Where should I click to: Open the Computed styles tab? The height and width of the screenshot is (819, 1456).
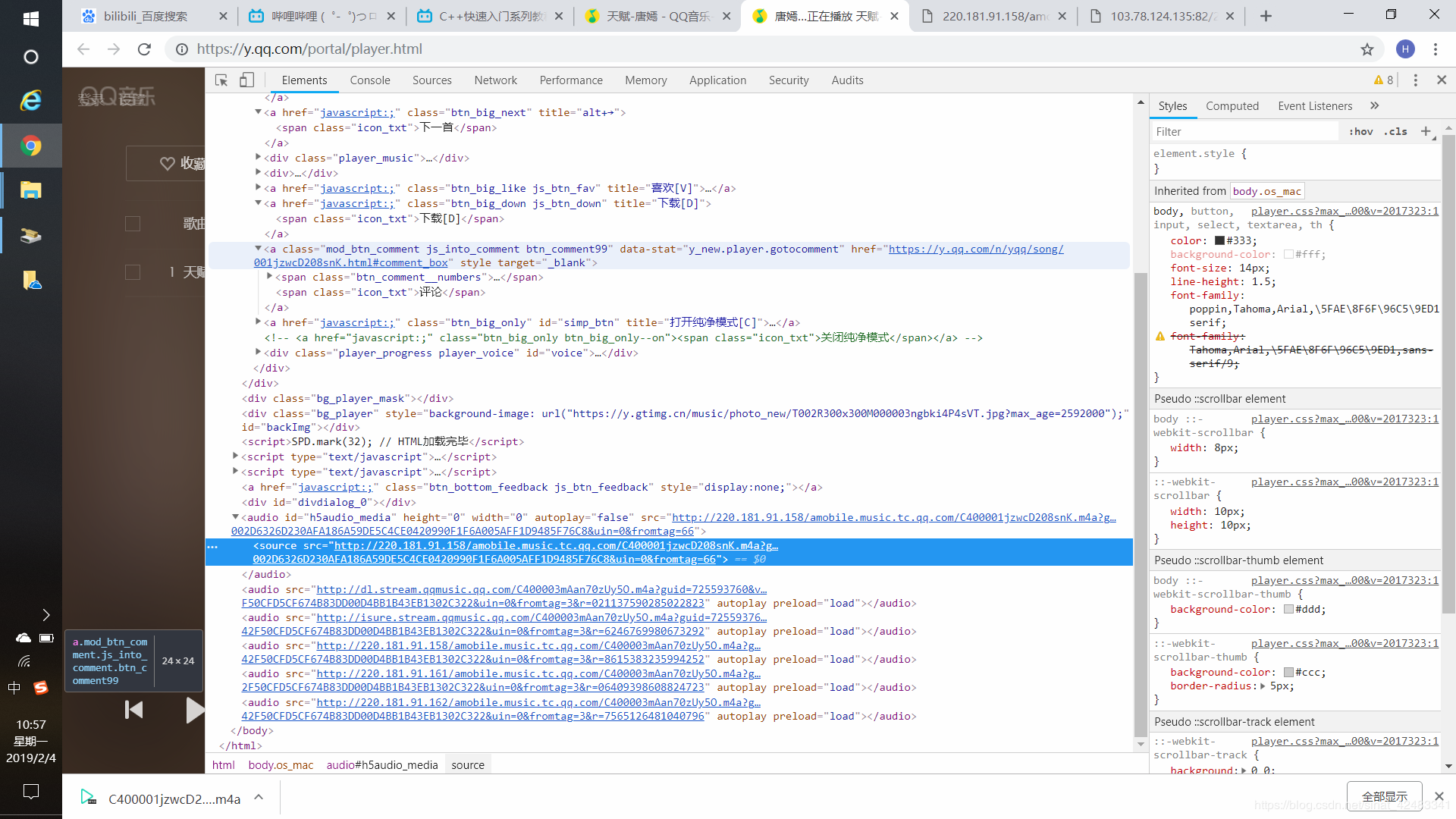(x=1232, y=106)
